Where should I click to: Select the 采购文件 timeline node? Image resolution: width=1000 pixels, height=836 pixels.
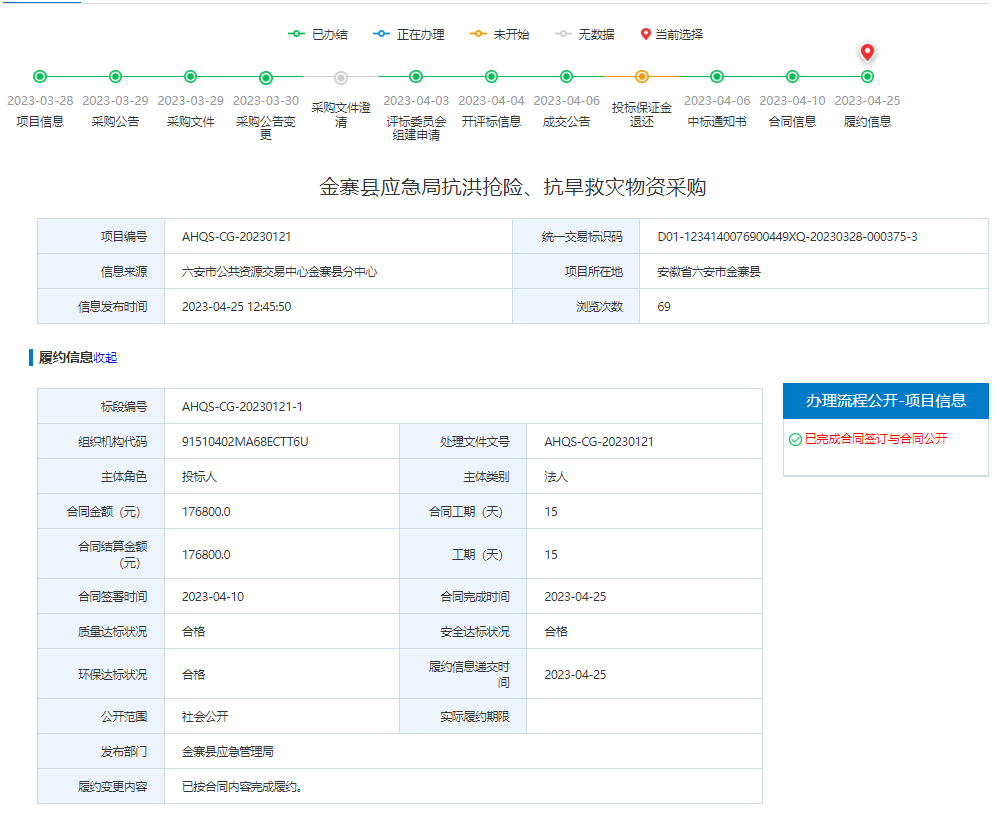(x=190, y=77)
